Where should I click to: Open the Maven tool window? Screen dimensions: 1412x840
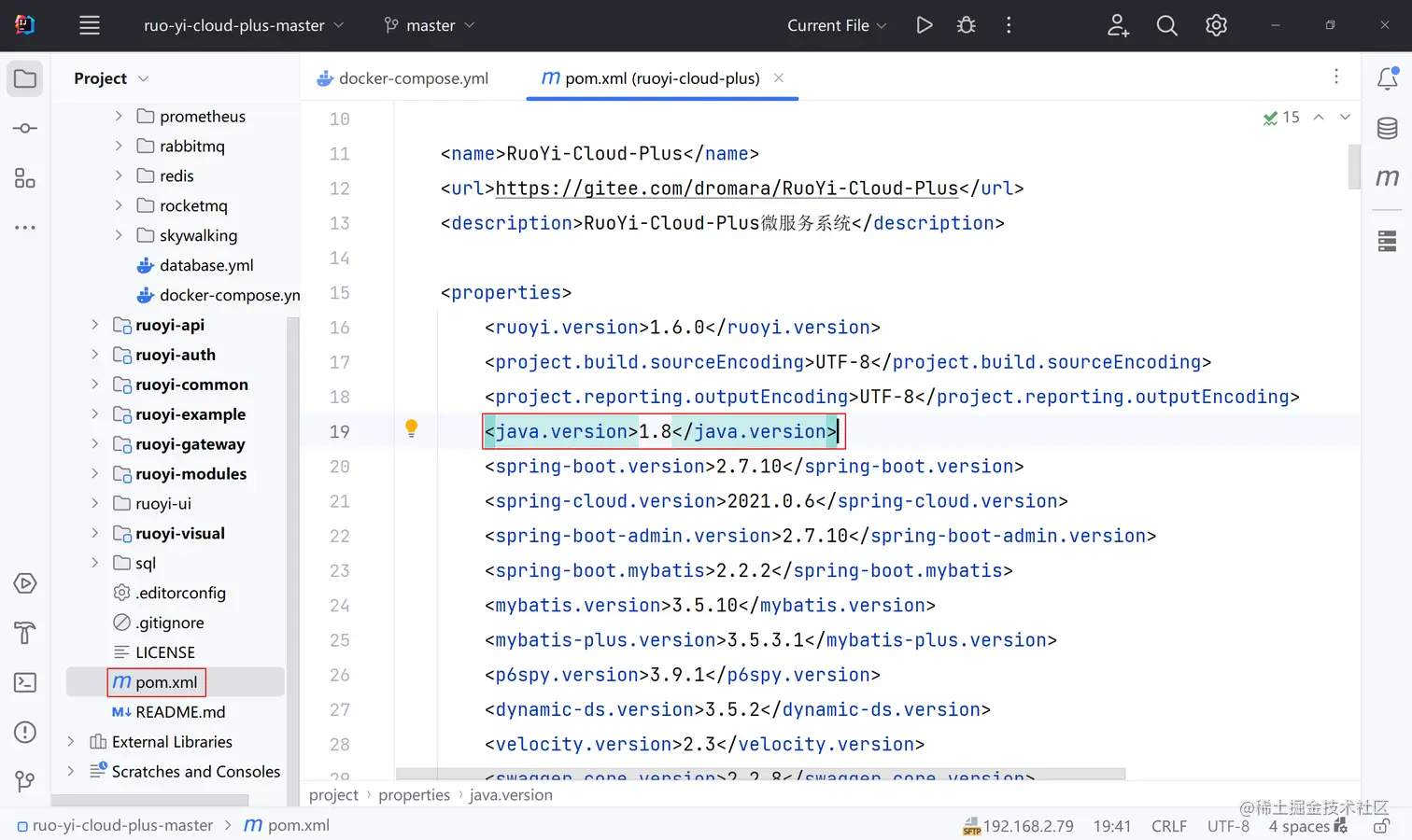1388,177
